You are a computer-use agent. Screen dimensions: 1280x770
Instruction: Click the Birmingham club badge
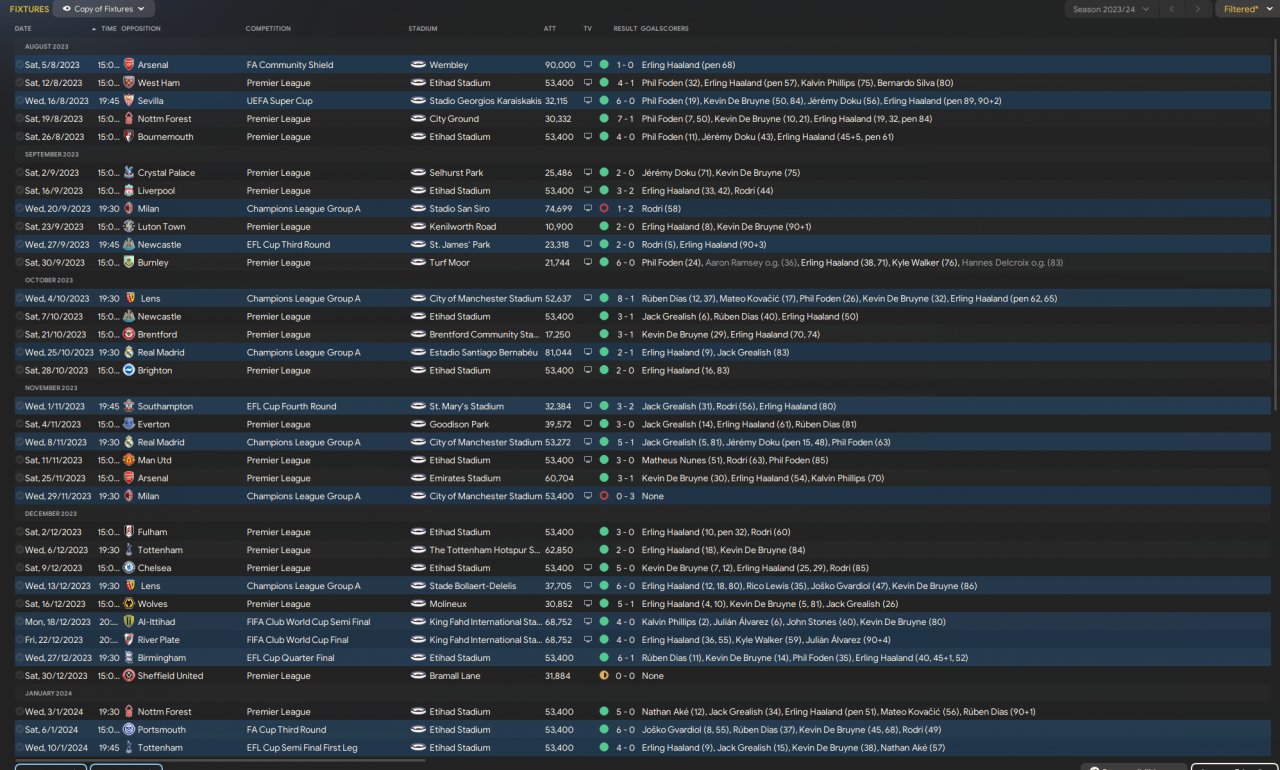coord(129,658)
